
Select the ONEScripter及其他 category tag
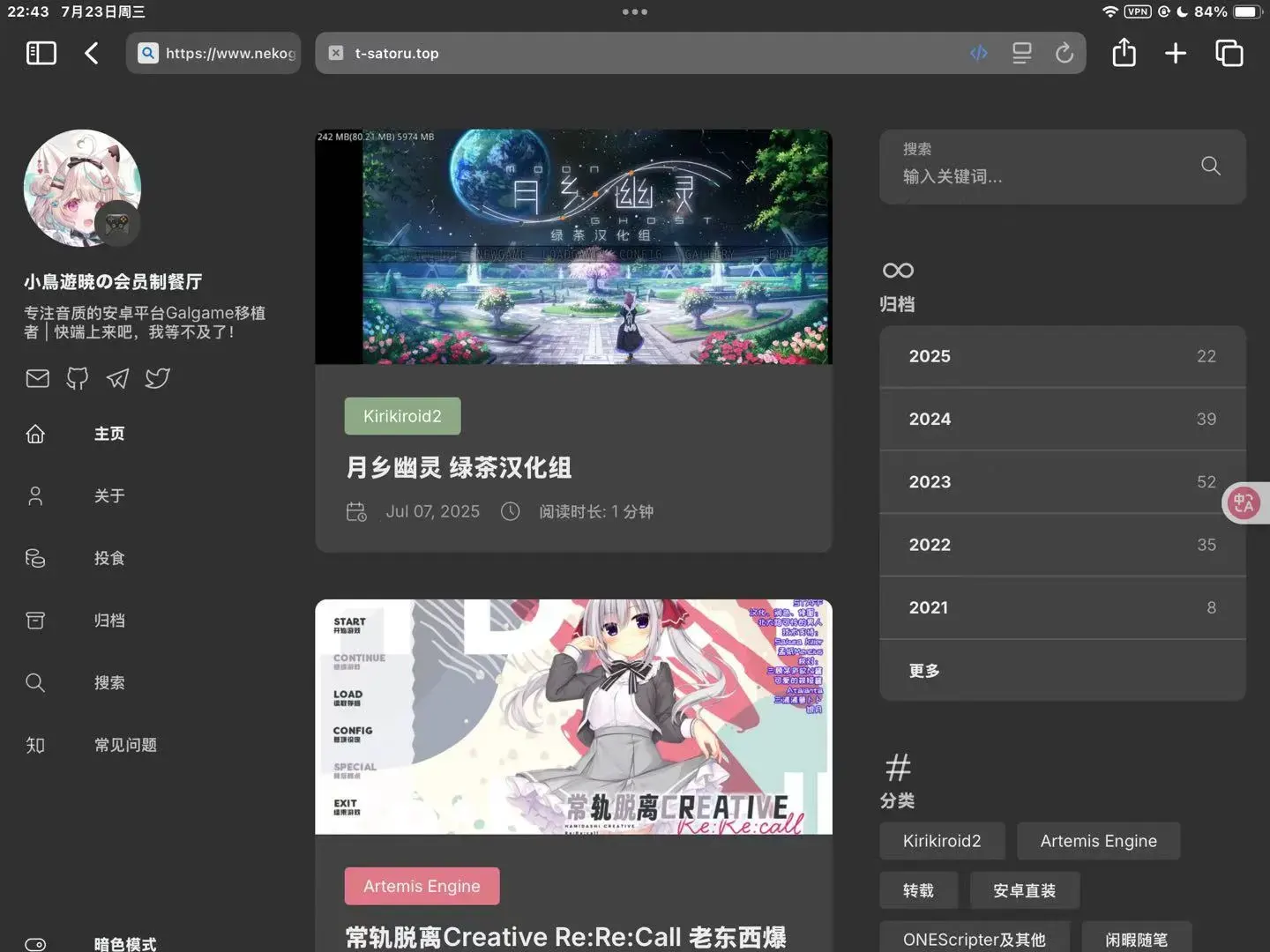975,938
